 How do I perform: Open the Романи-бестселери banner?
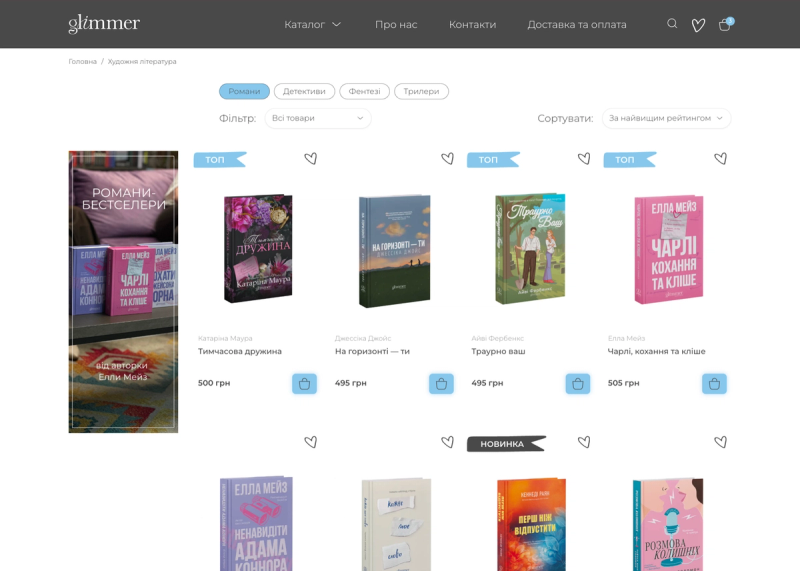coord(123,292)
